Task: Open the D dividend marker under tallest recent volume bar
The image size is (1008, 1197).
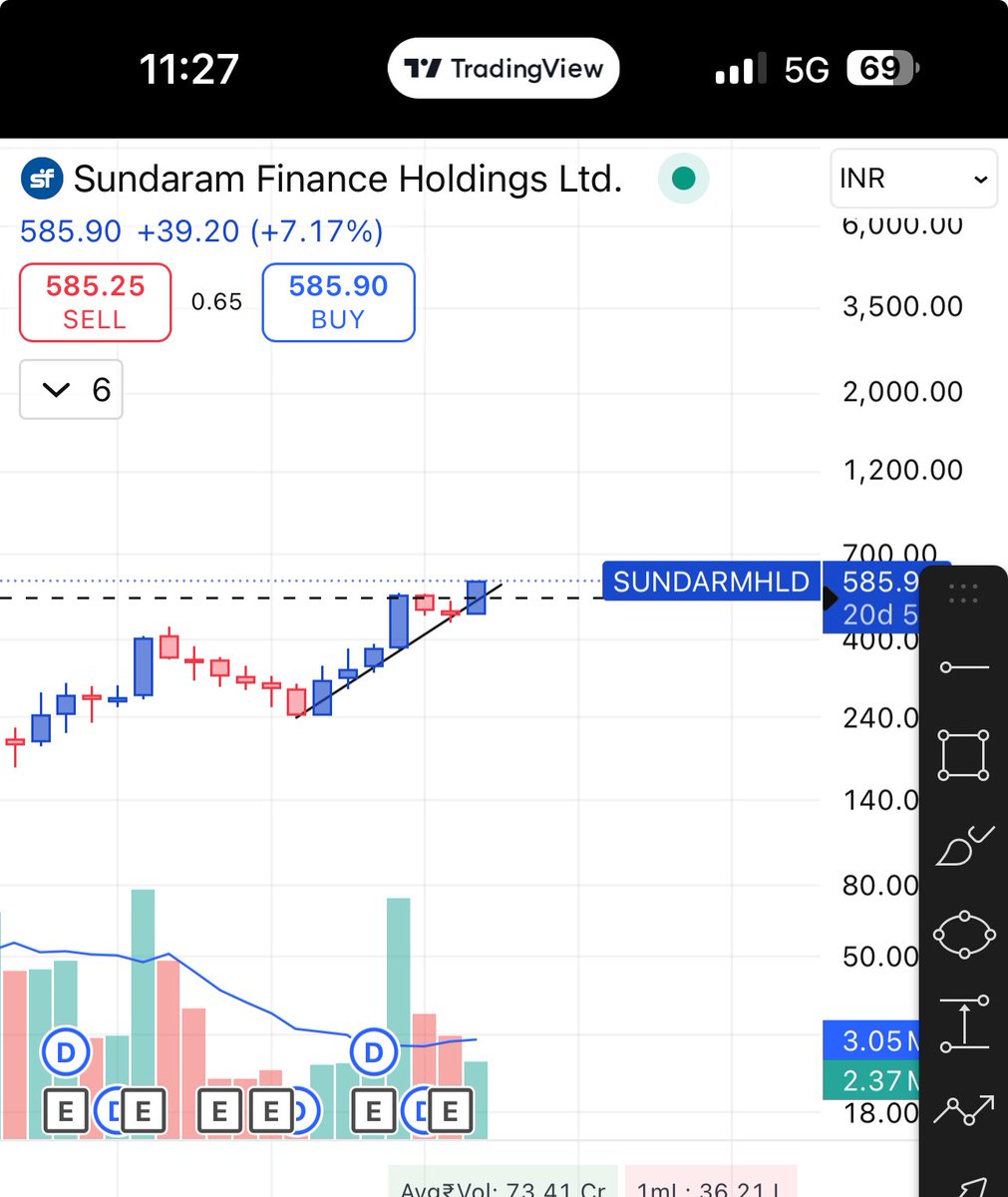Action: click(x=374, y=1051)
